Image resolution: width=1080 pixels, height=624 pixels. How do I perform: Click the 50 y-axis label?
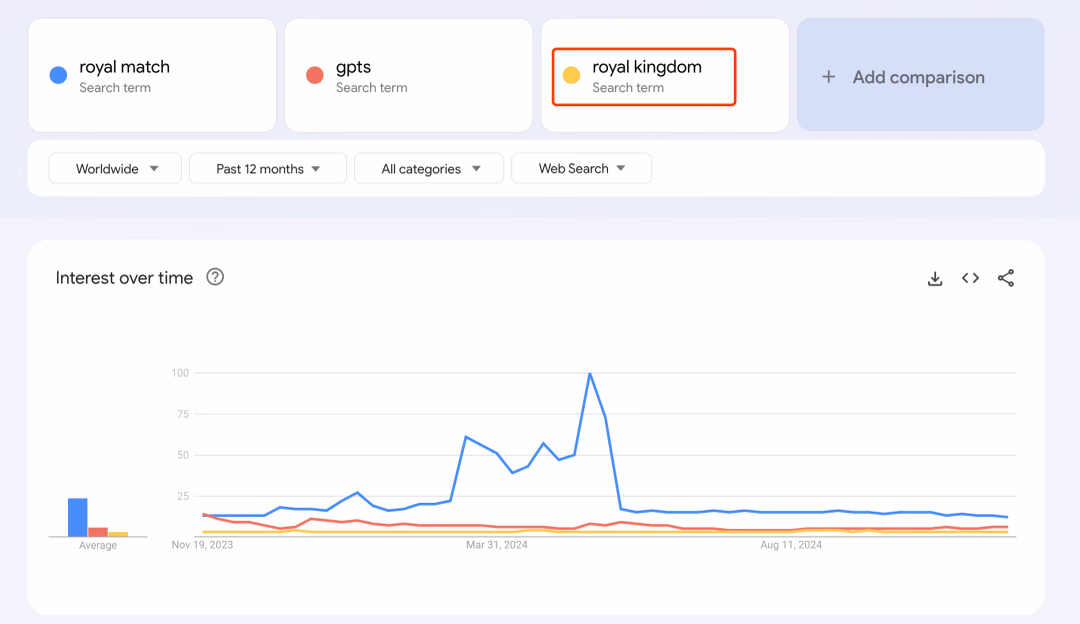pos(183,455)
